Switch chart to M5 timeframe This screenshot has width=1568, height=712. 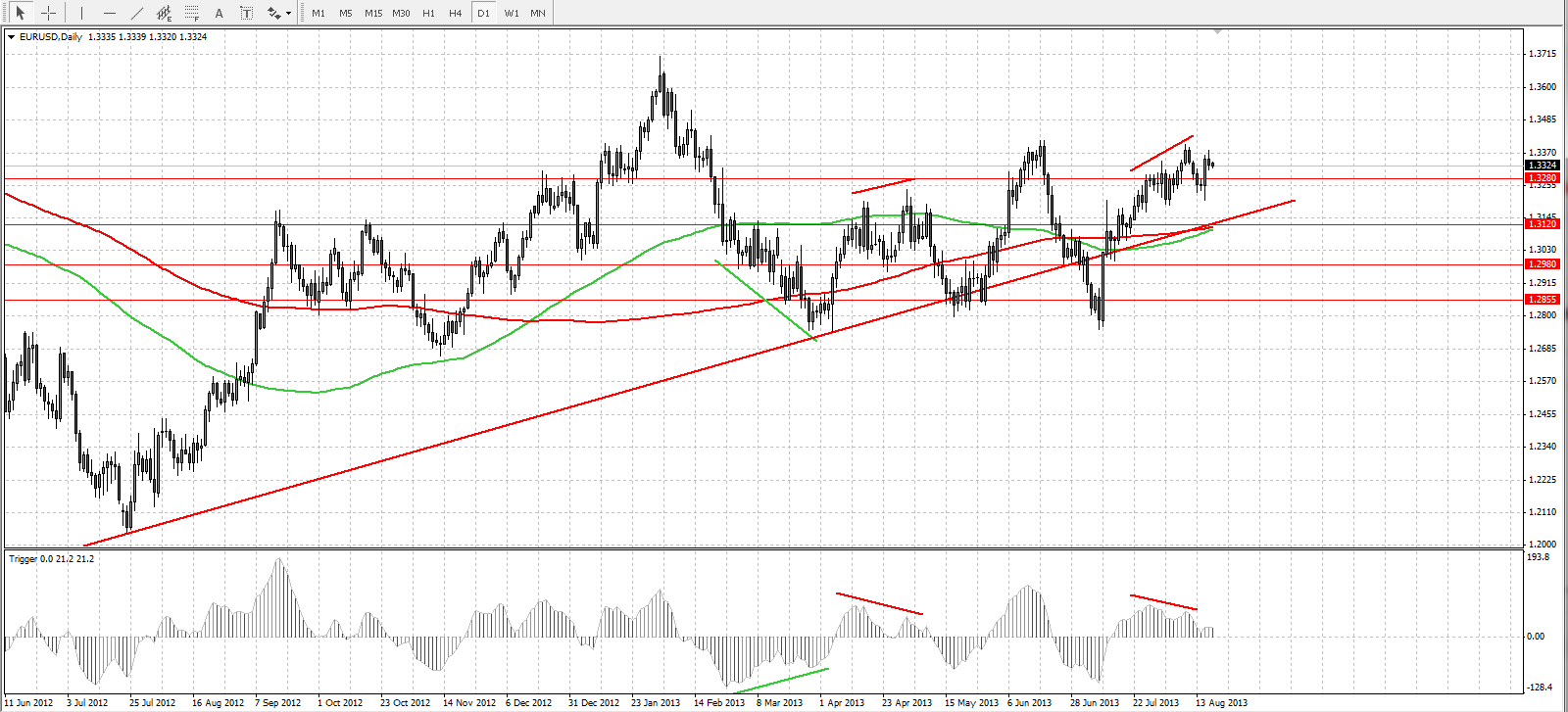tap(346, 13)
